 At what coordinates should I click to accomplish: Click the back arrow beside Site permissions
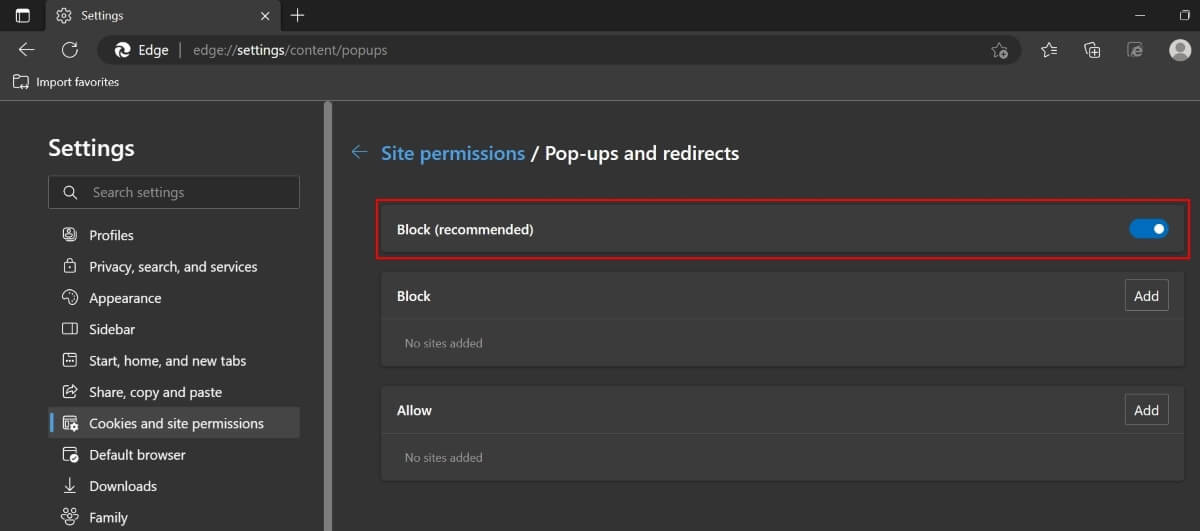360,153
